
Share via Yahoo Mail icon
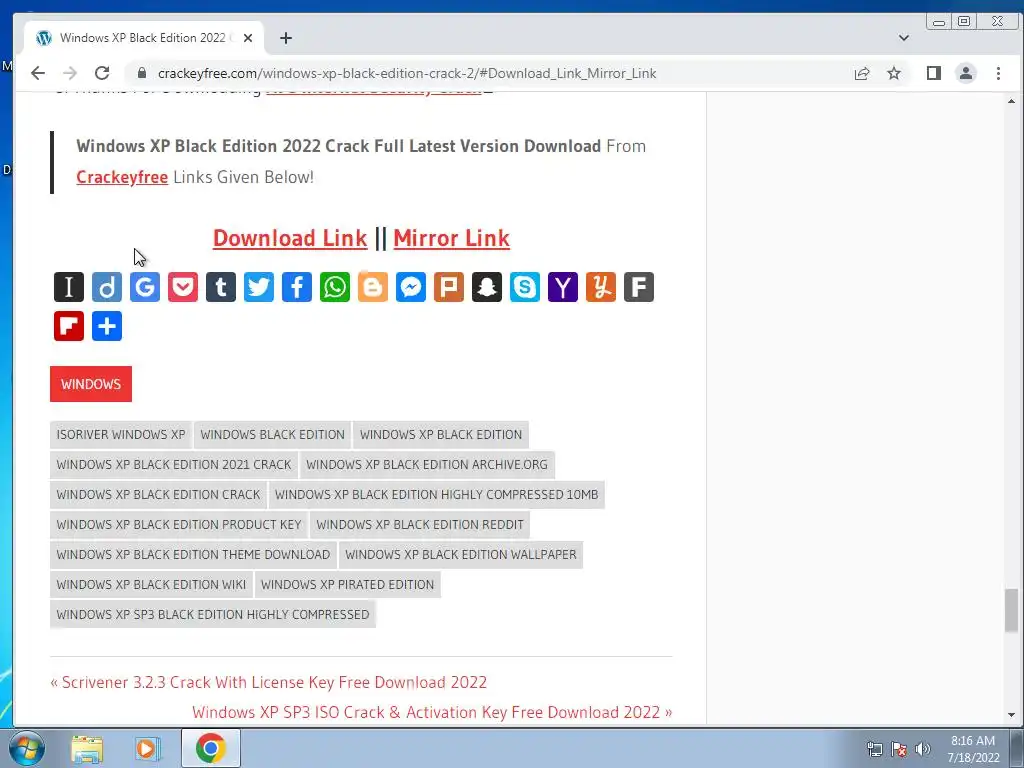(562, 287)
